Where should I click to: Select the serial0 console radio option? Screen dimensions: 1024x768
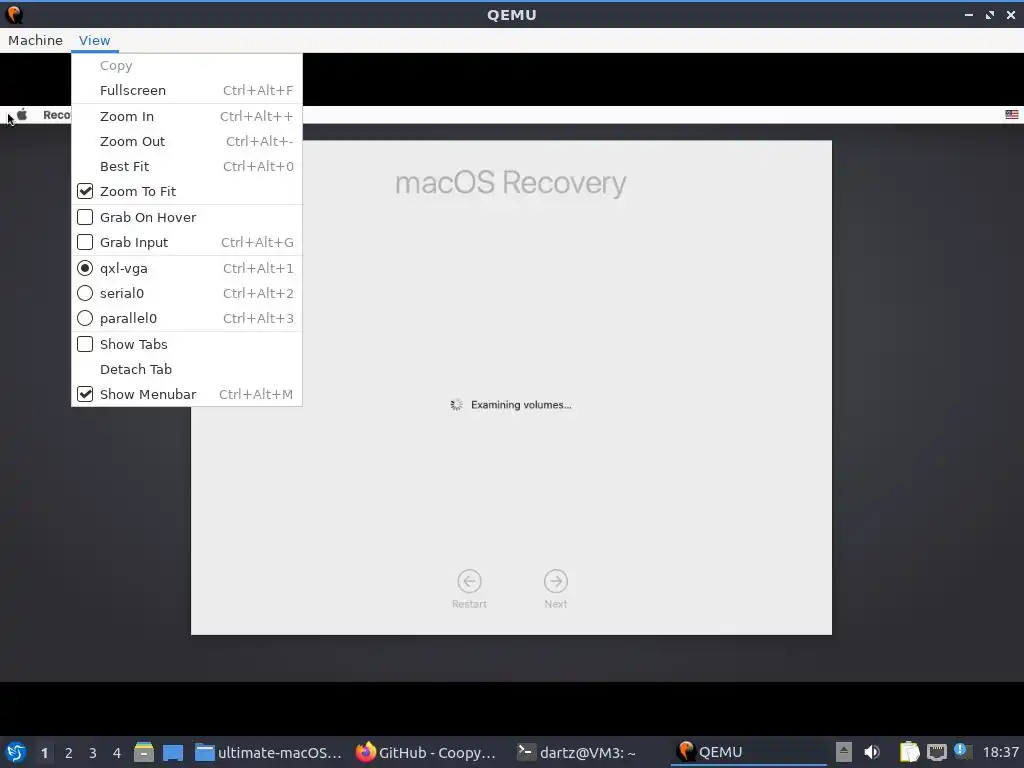[x=85, y=293]
